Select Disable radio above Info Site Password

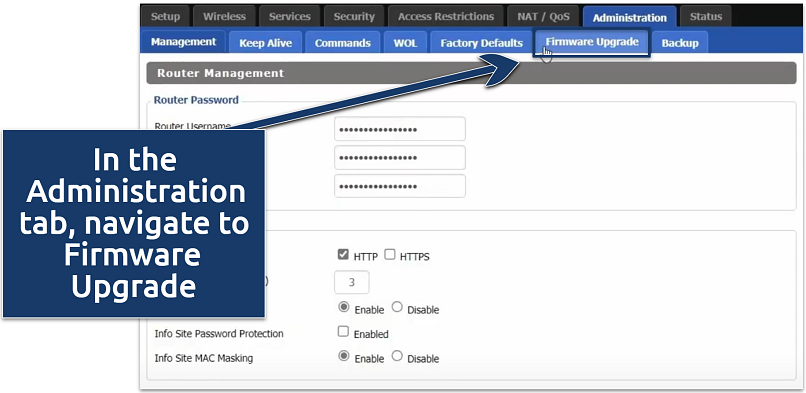[397, 307]
